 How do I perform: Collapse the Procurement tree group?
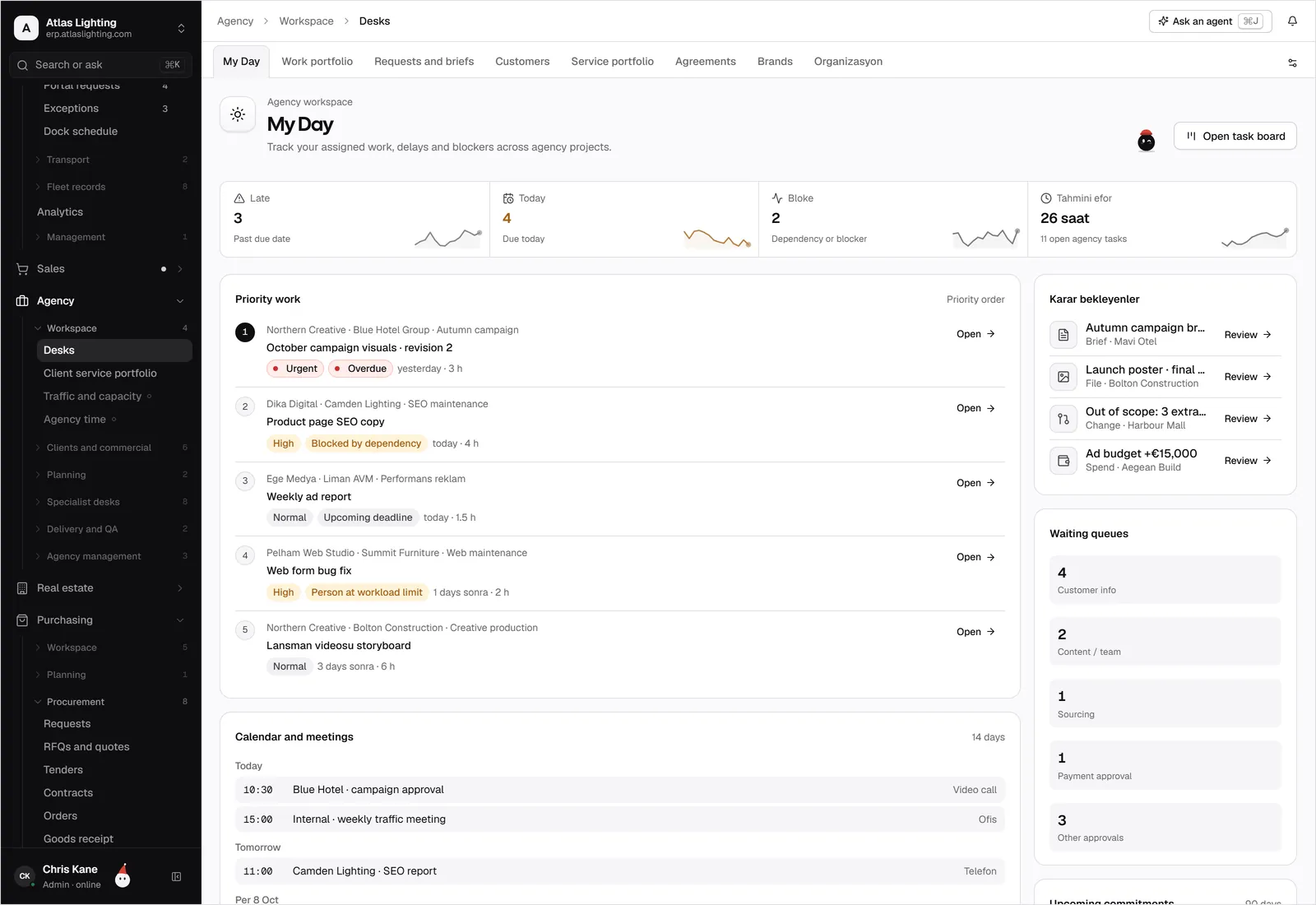pos(38,702)
